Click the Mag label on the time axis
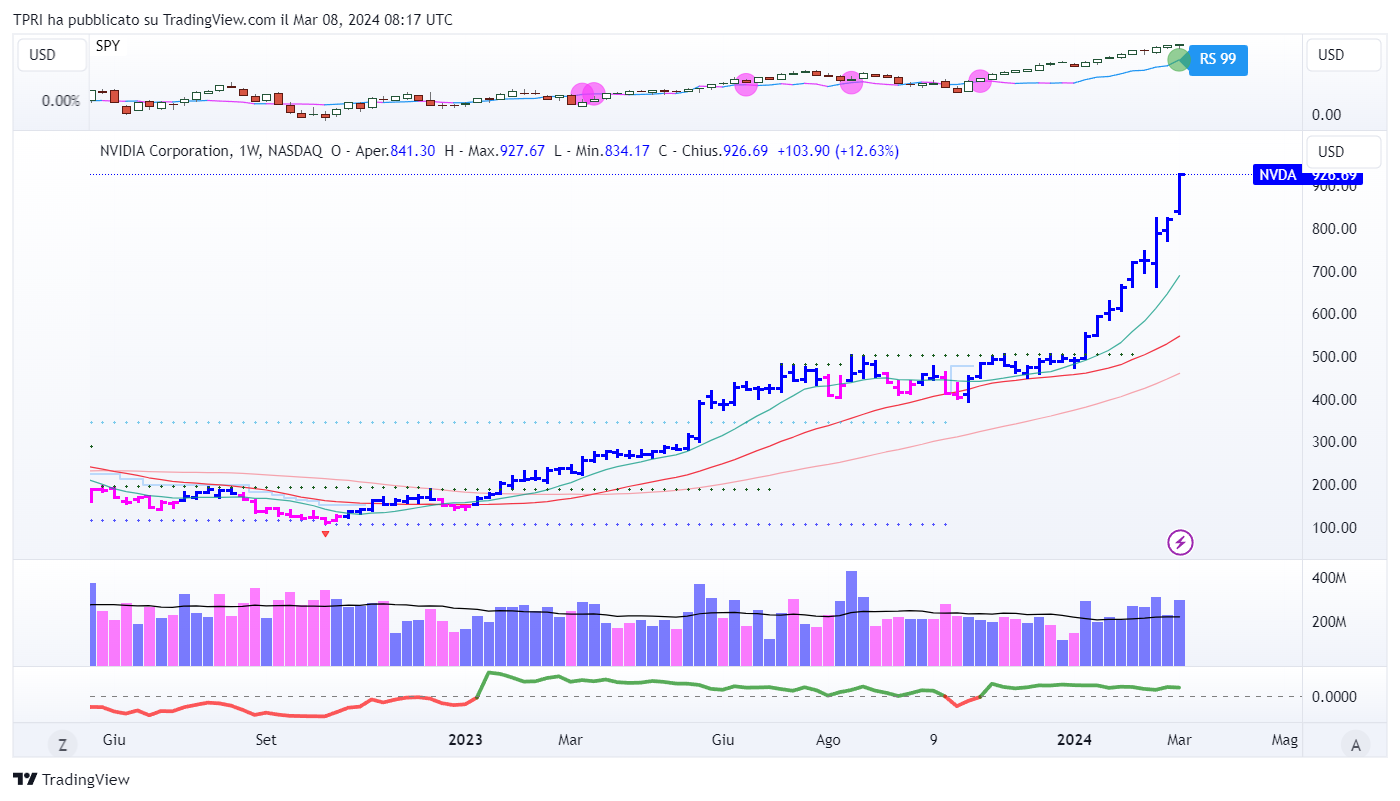The height and width of the screenshot is (801, 1400). [x=1284, y=740]
